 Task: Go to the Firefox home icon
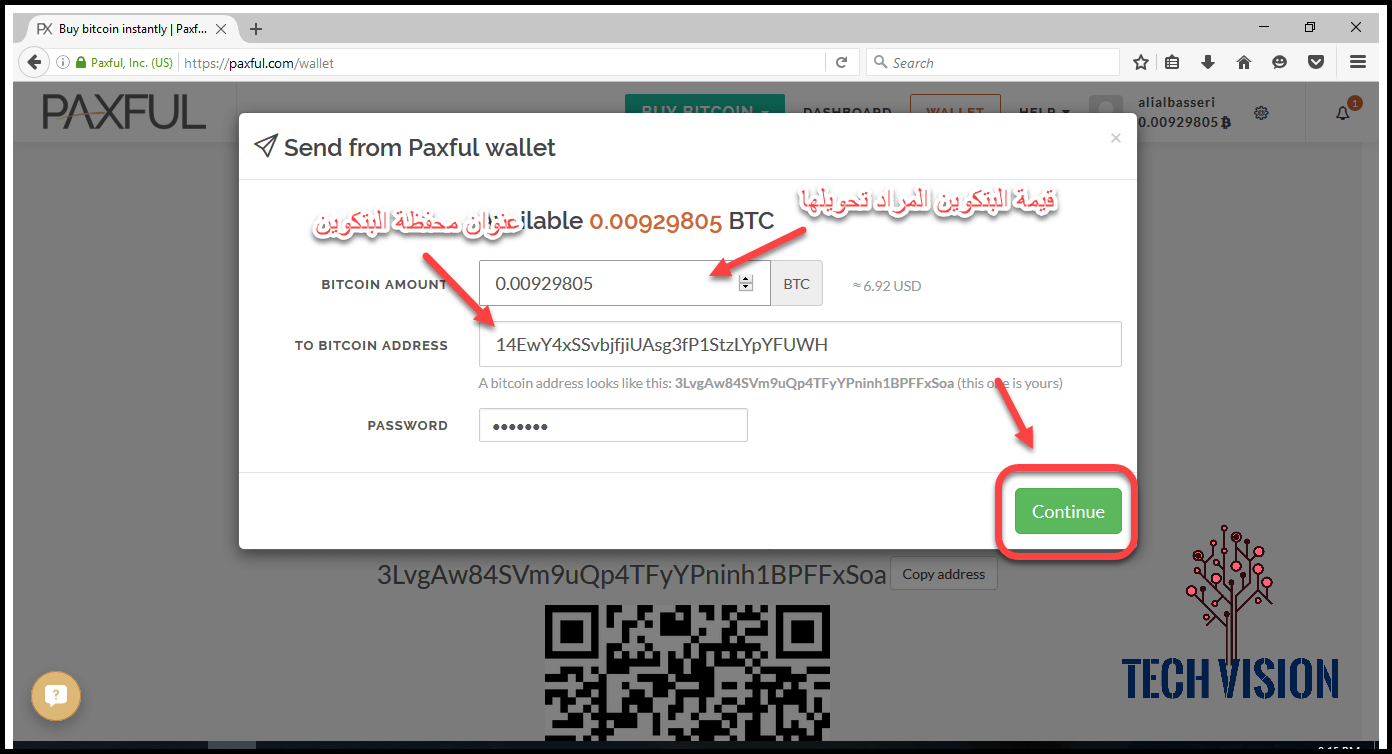(x=1244, y=62)
